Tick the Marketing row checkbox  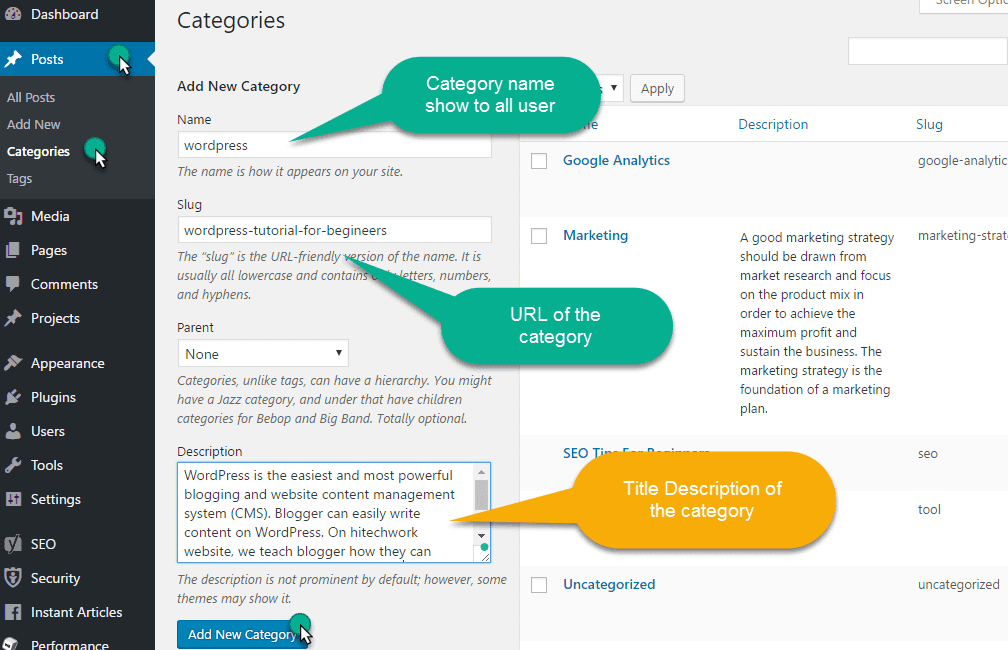tap(539, 236)
